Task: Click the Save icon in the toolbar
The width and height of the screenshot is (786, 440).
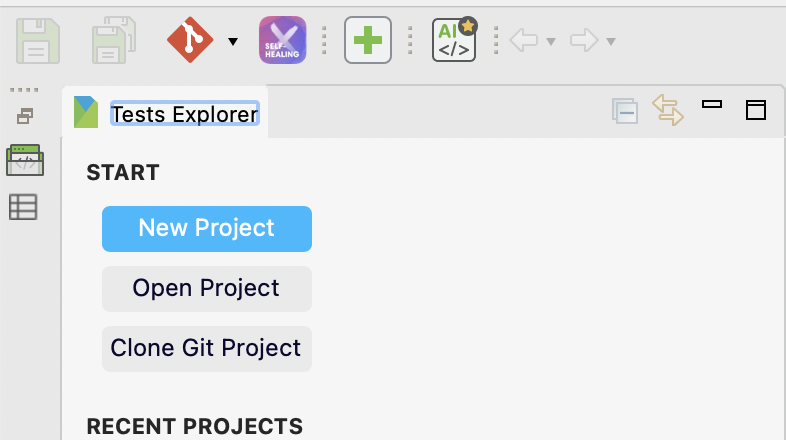Action: coord(38,41)
